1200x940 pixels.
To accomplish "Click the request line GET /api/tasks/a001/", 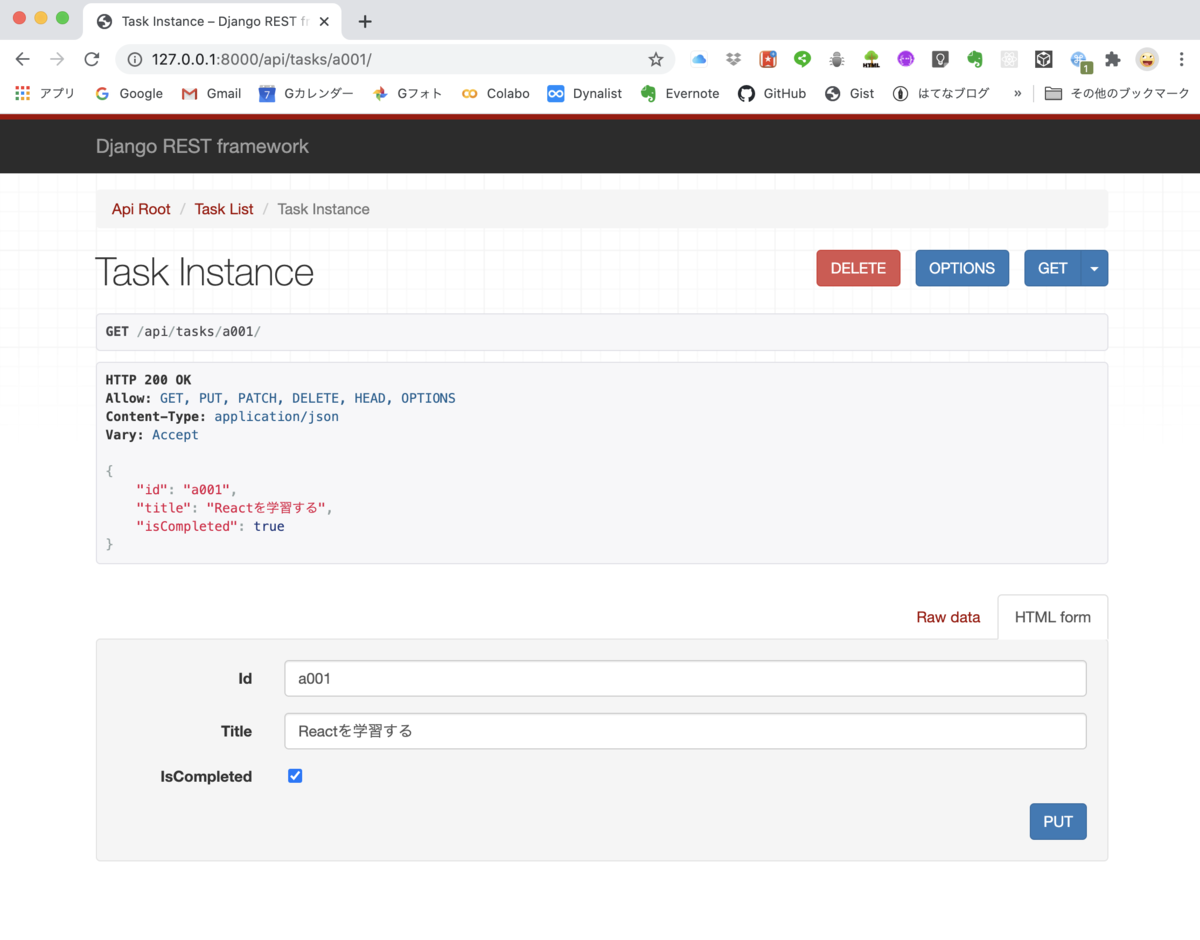I will tap(183, 331).
